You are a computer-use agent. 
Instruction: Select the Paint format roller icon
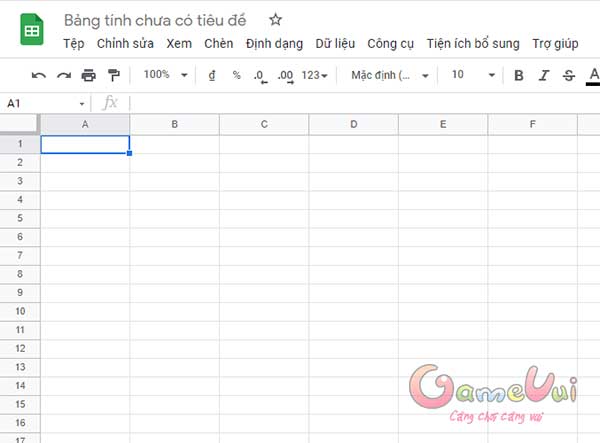[114, 75]
